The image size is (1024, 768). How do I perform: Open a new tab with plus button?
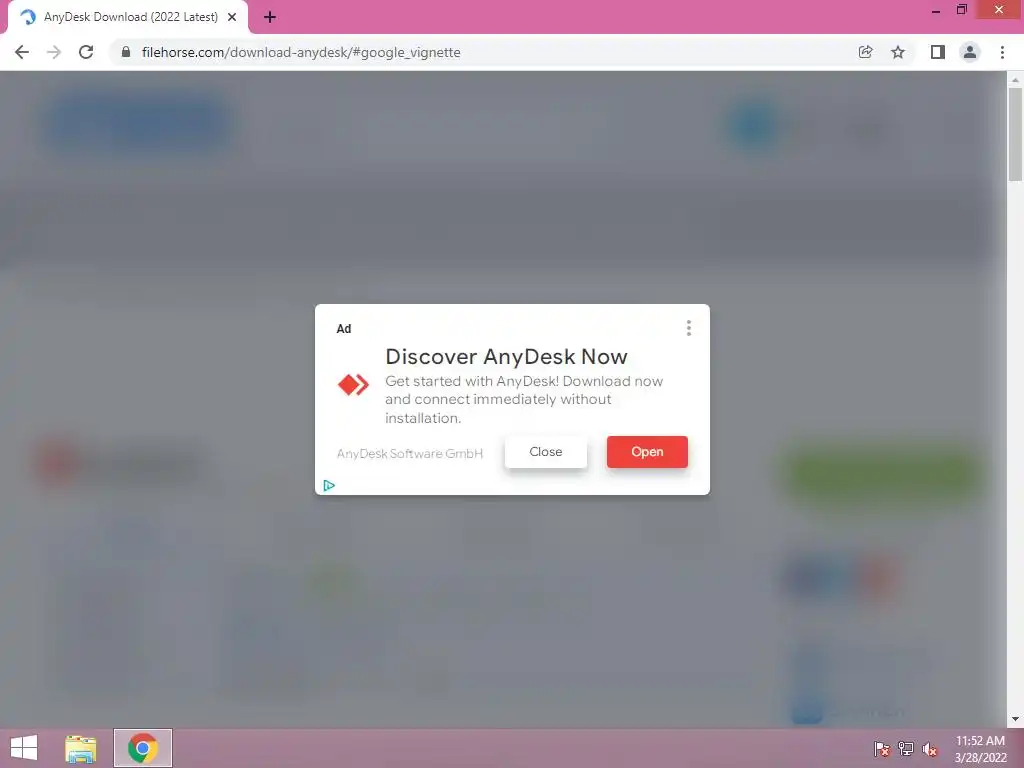[x=270, y=17]
